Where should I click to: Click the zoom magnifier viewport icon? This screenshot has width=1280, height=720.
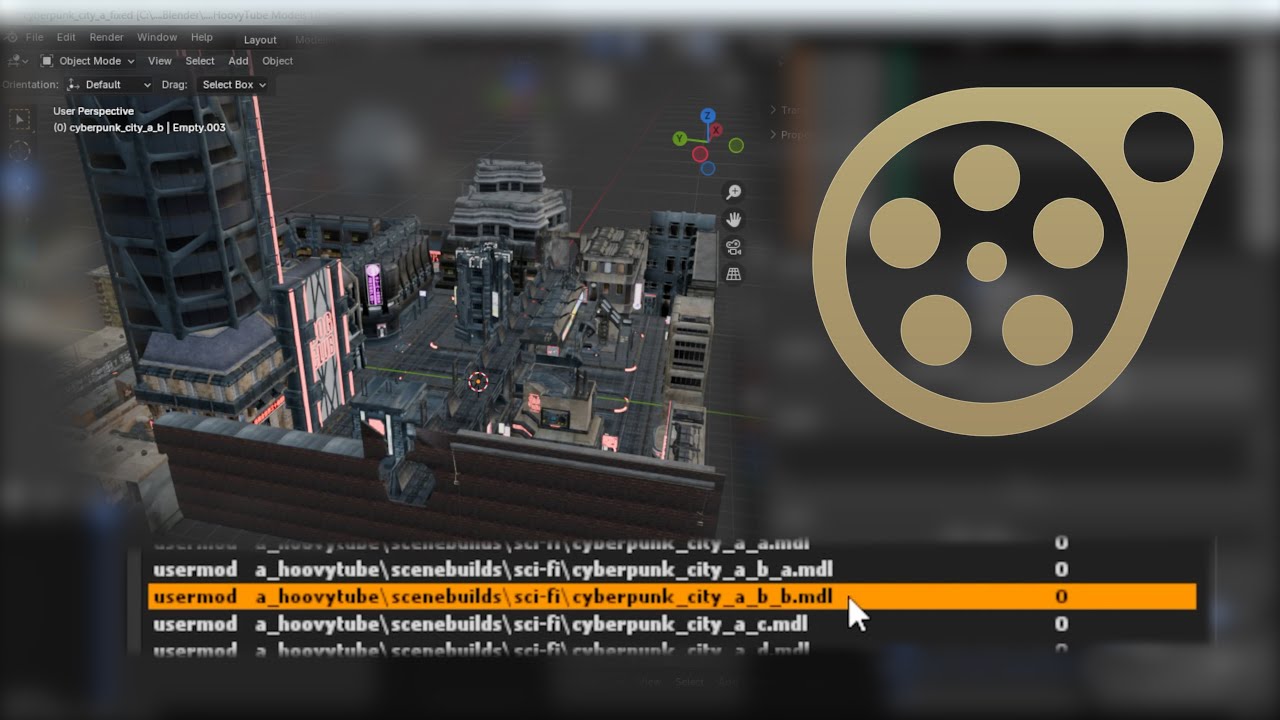(734, 192)
